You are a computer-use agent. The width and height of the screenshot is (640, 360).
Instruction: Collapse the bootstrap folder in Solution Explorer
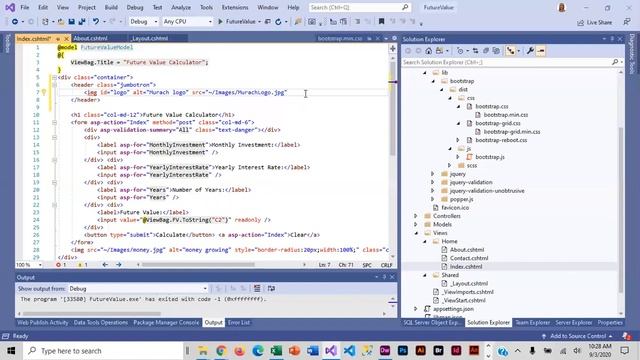pyautogui.click(x=433, y=81)
